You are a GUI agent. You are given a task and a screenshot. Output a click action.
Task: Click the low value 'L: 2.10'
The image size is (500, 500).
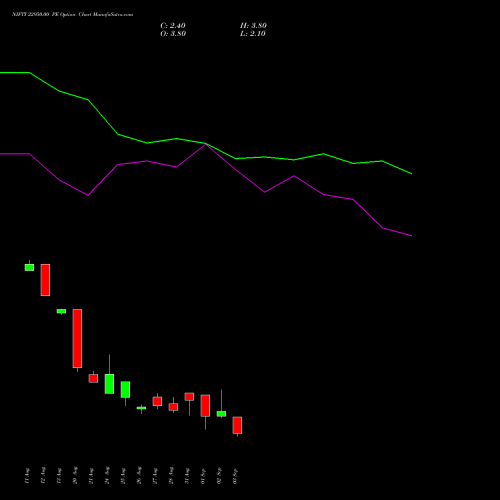click(x=253, y=34)
